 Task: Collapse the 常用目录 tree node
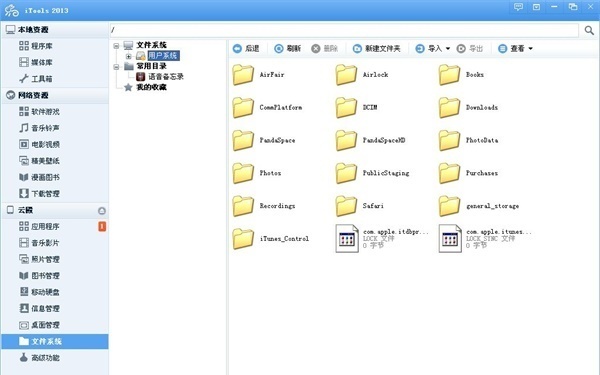(116, 67)
